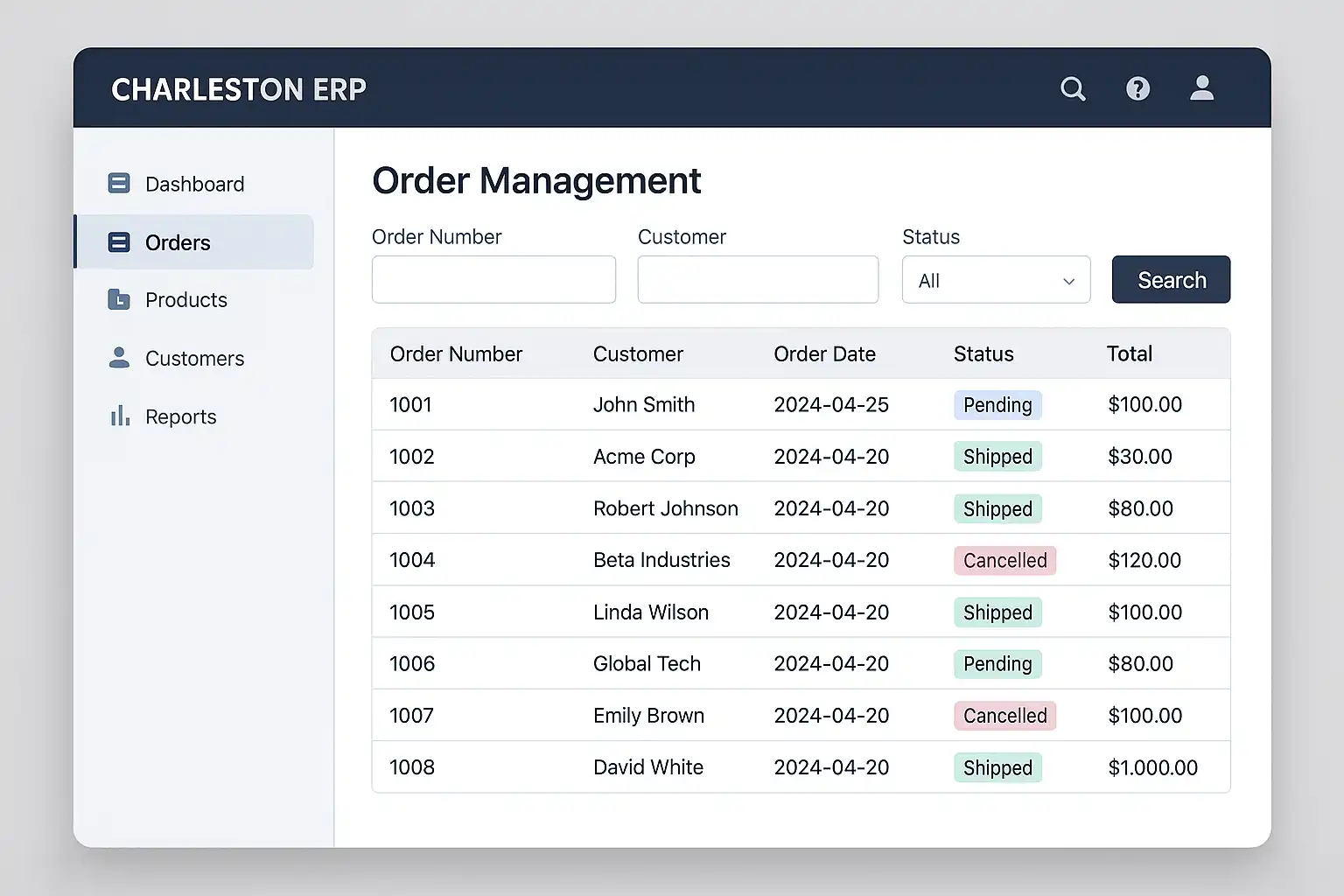
Task: Click the Products folder icon
Action: coord(119,299)
